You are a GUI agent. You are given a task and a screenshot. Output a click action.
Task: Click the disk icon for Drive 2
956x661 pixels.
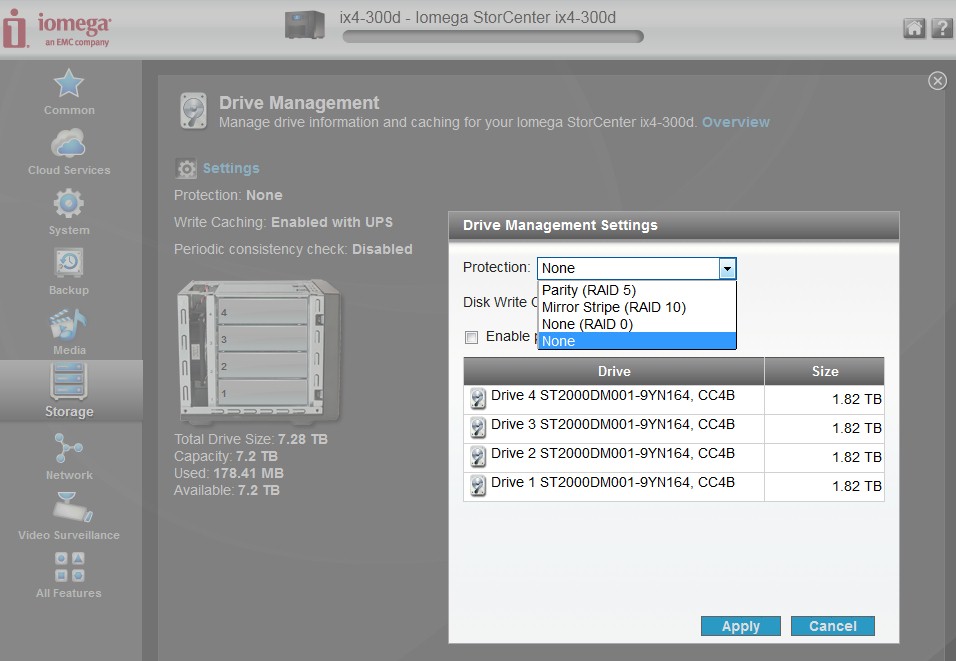click(x=478, y=457)
